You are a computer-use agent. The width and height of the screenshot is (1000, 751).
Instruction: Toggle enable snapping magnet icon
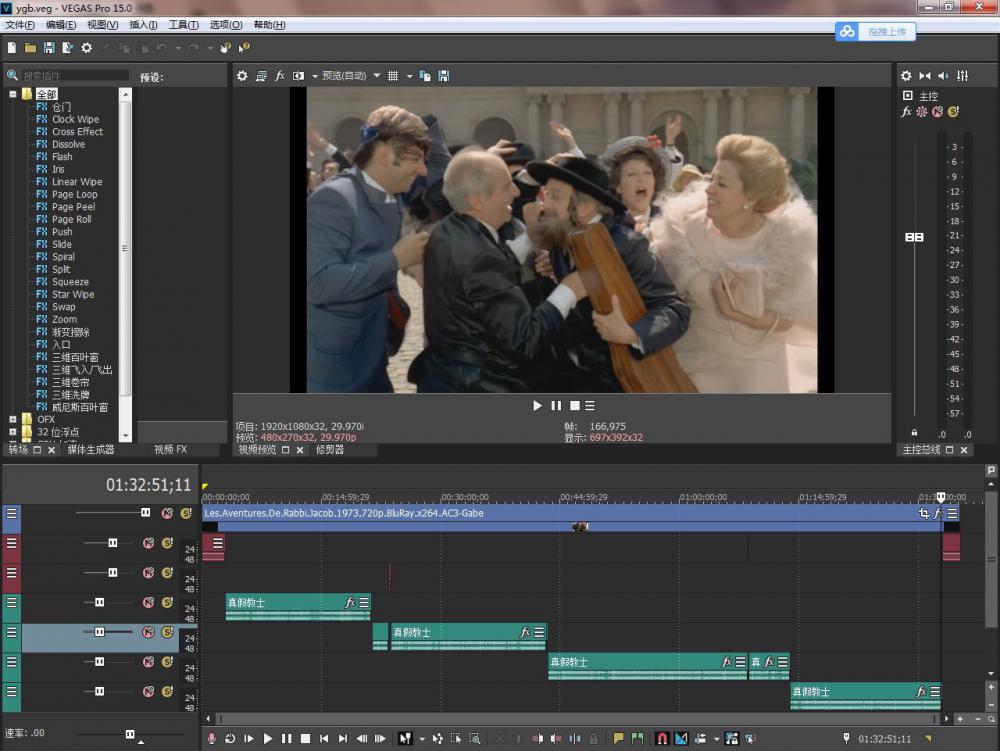click(x=662, y=738)
